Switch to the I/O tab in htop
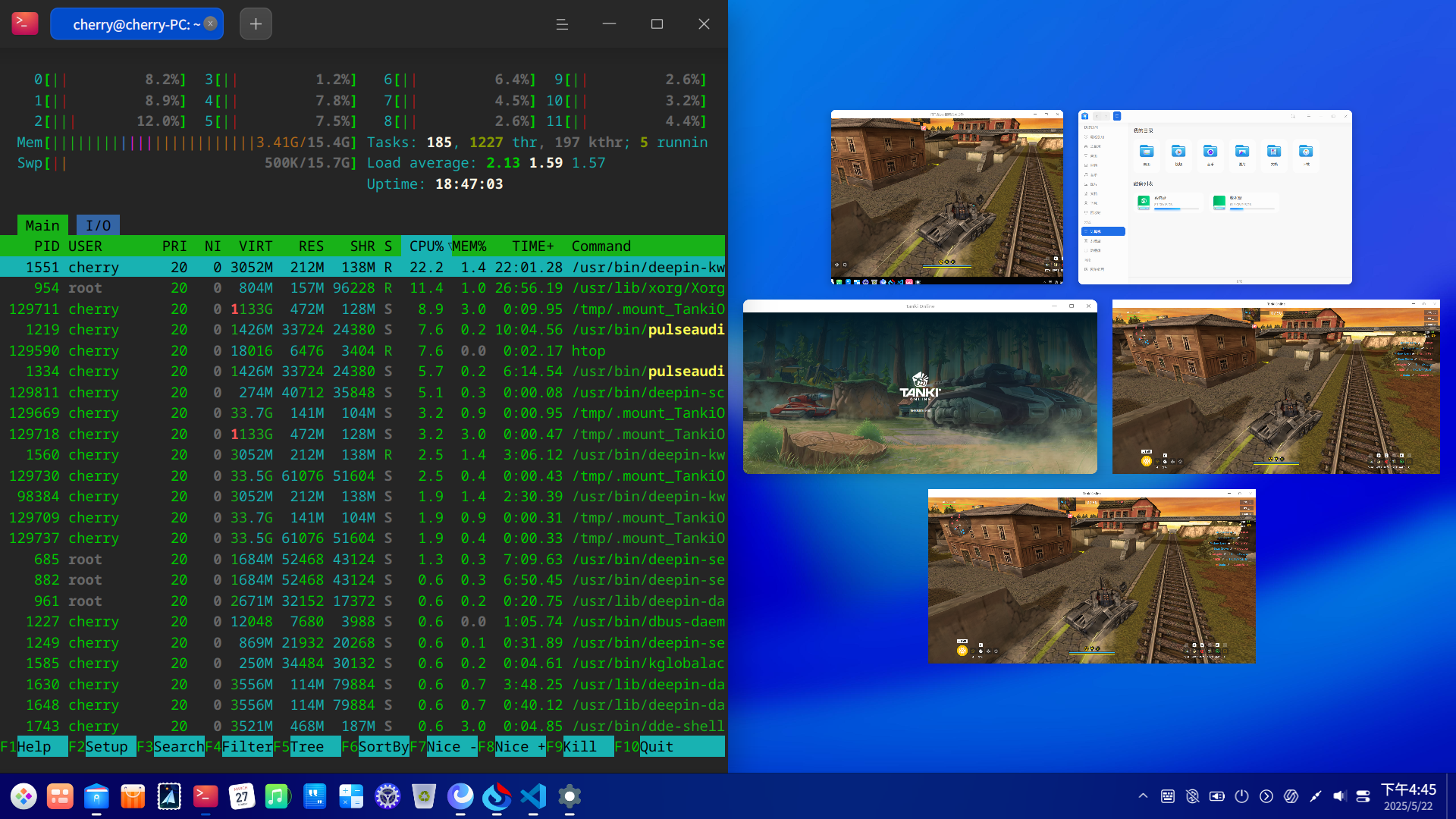 pos(98,225)
